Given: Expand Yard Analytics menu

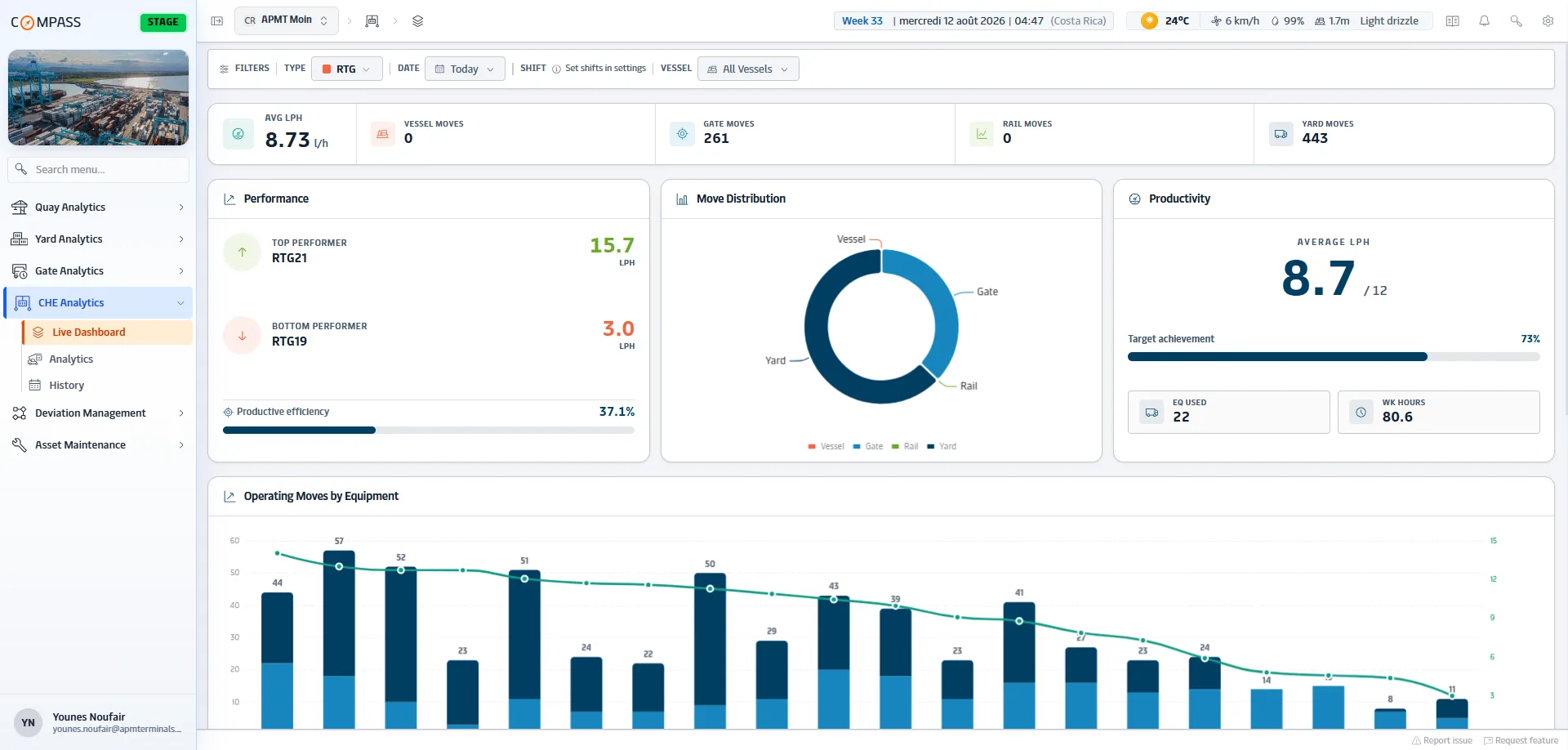Looking at the screenshot, I should 98,239.
